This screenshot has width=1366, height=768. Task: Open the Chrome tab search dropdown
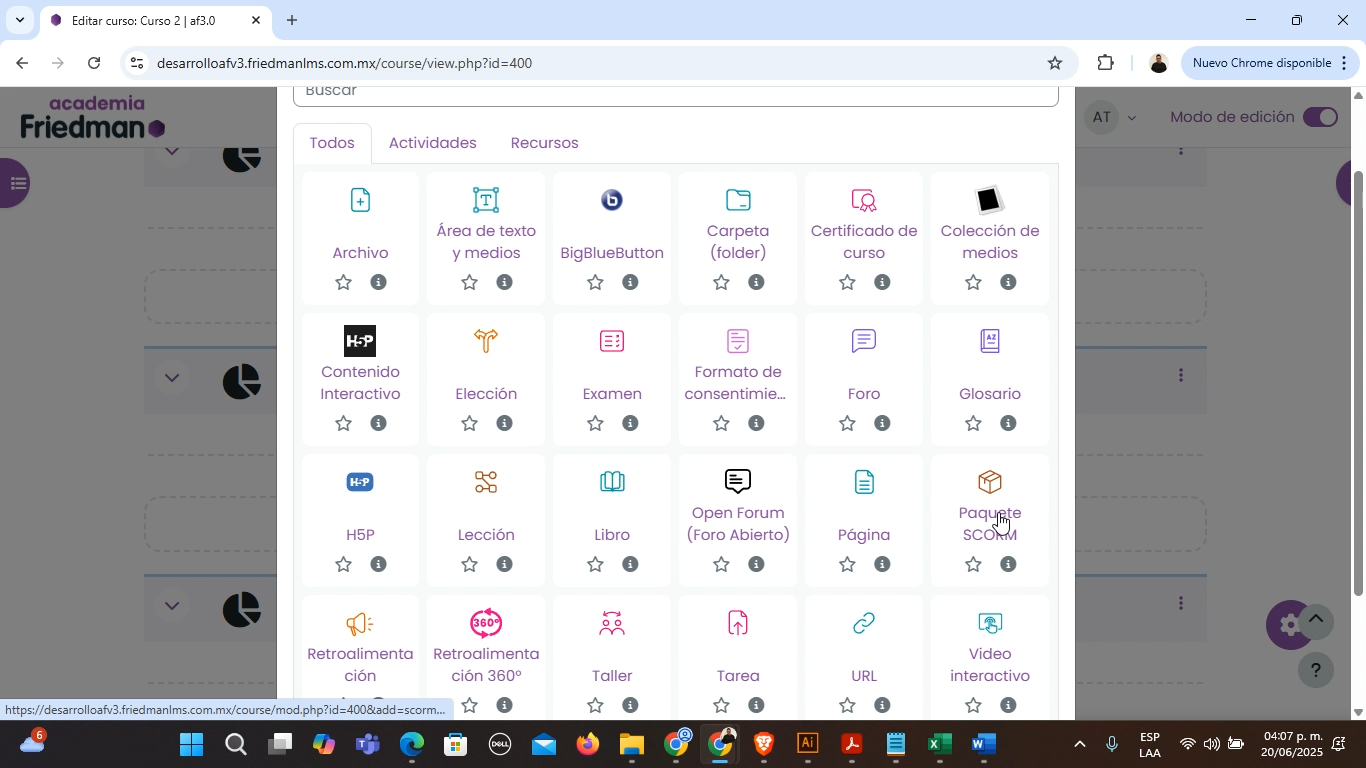[x=19, y=20]
